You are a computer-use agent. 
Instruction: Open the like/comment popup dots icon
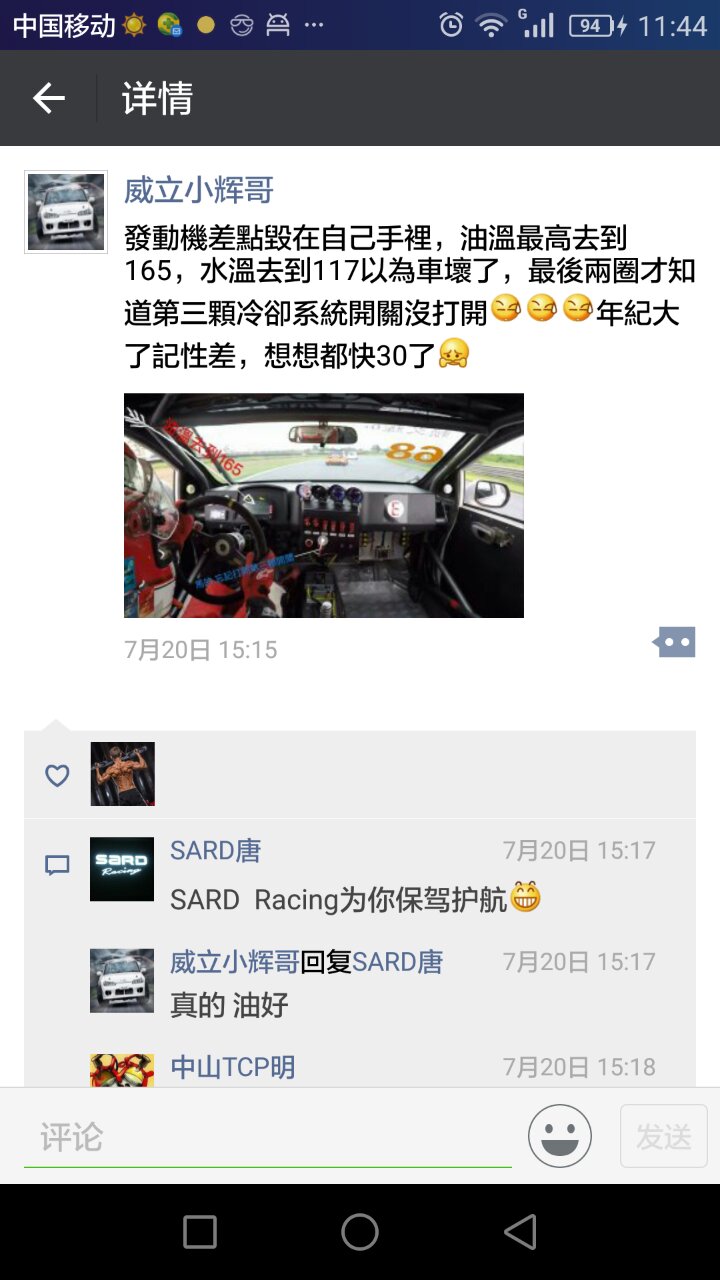click(674, 642)
